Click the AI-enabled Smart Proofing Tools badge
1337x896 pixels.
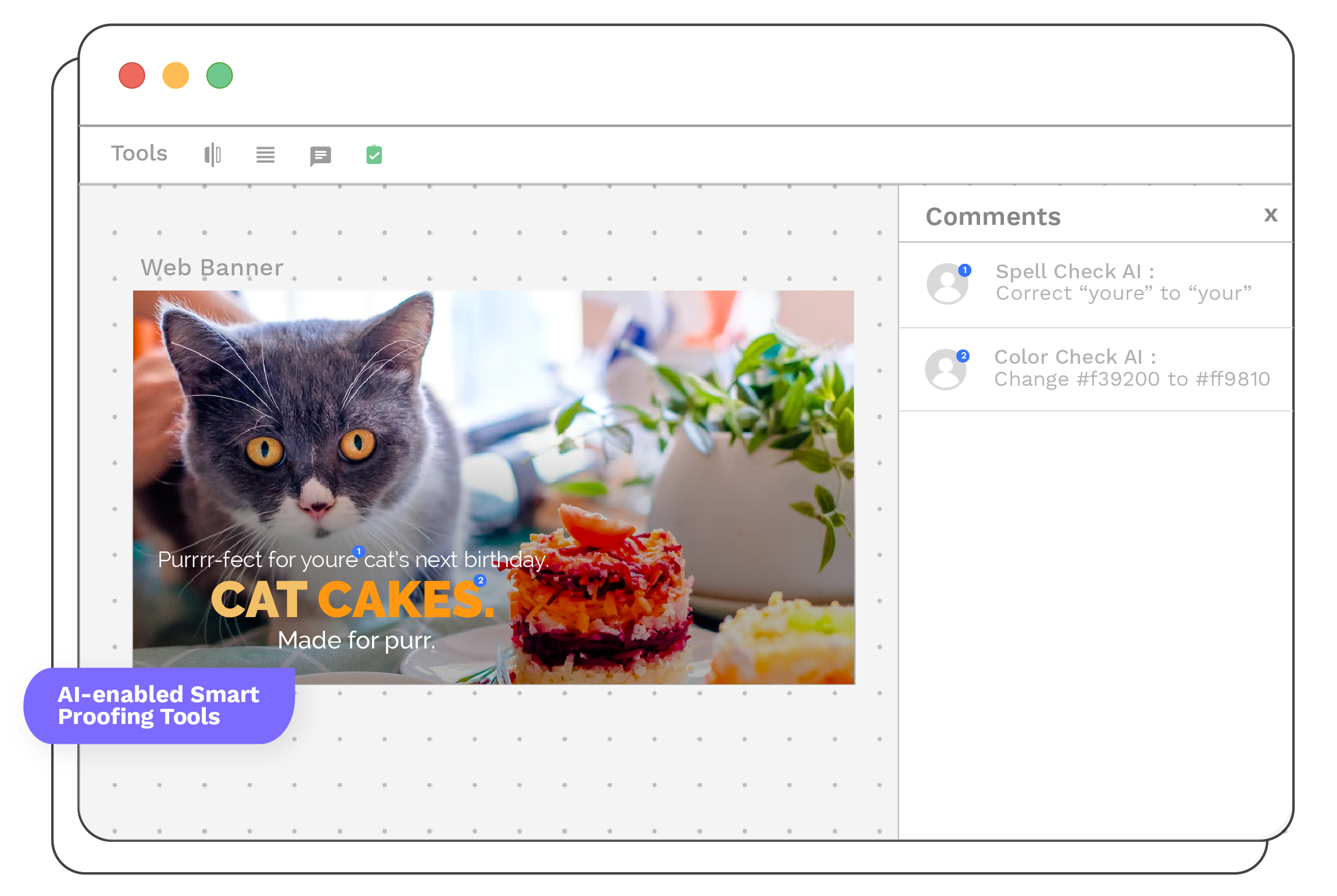coord(159,705)
